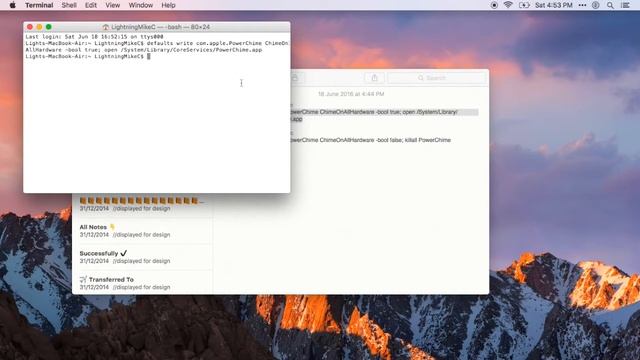Click the lock icon in Notes toolbar
Image resolution: width=640 pixels, height=360 pixels.
pyautogui.click(x=296, y=78)
